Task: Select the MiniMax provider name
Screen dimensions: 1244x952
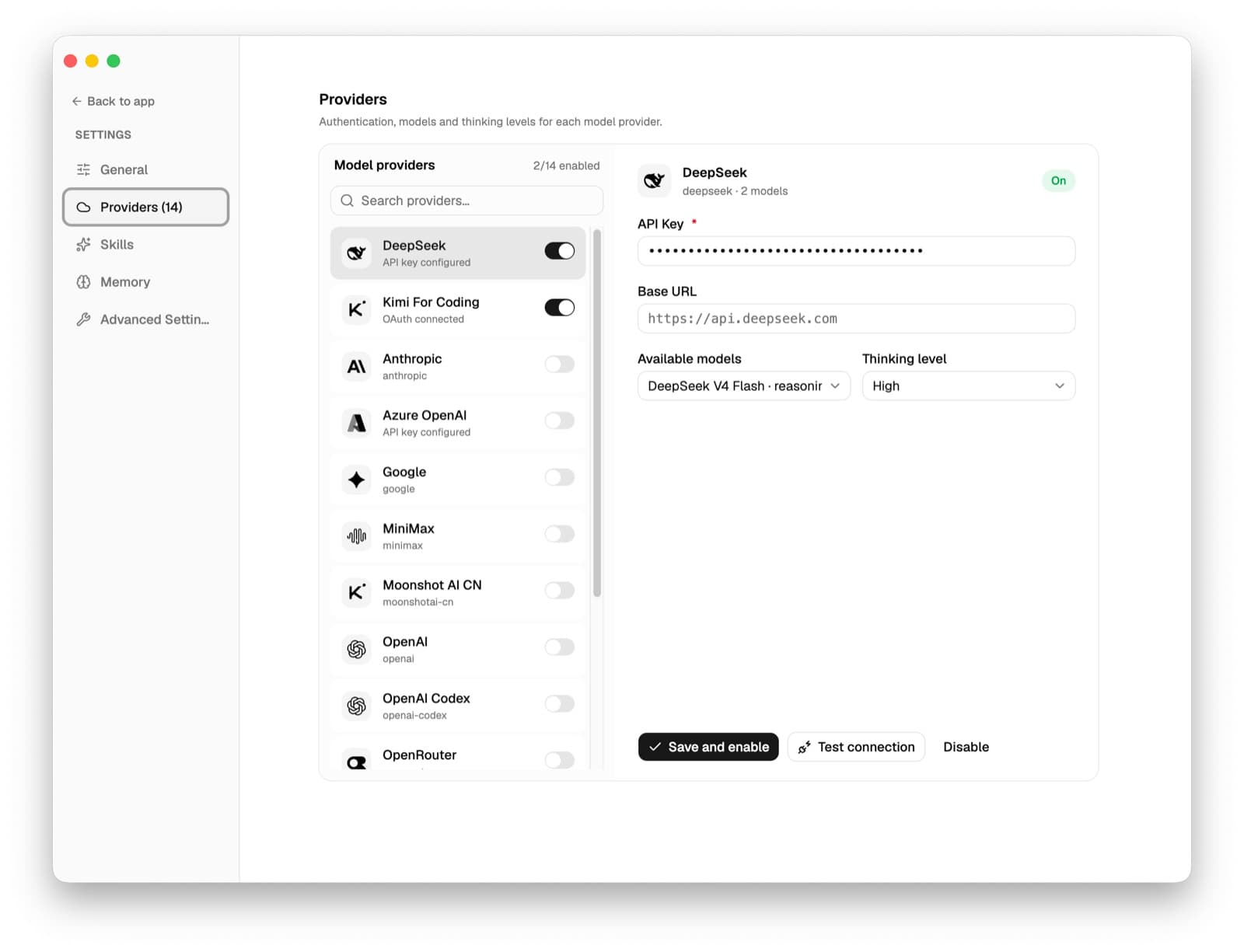Action: click(408, 528)
